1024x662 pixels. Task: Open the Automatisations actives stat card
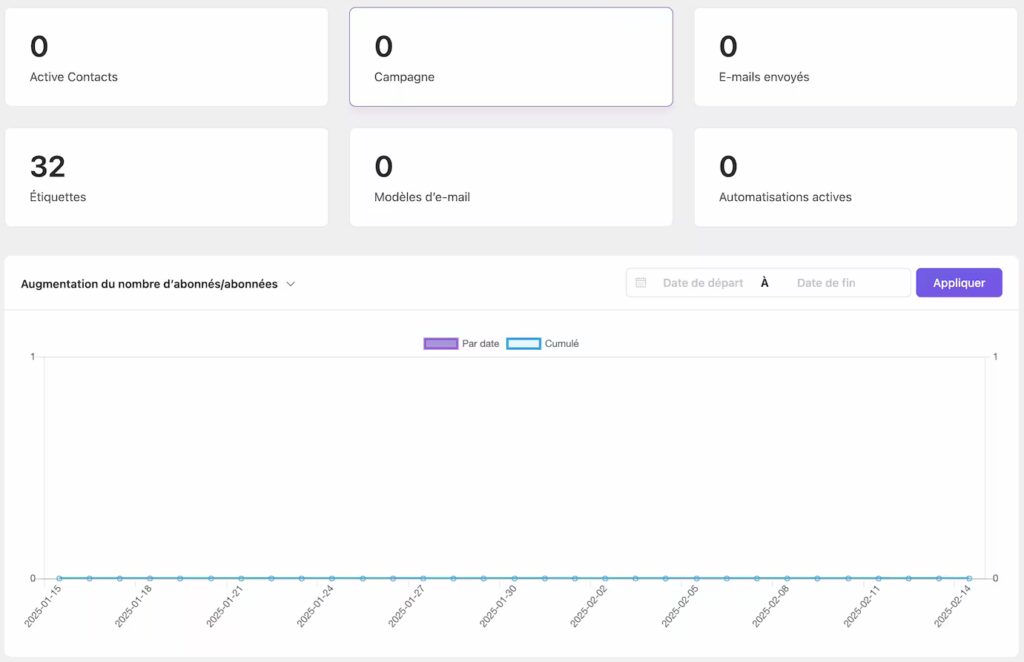(x=856, y=177)
